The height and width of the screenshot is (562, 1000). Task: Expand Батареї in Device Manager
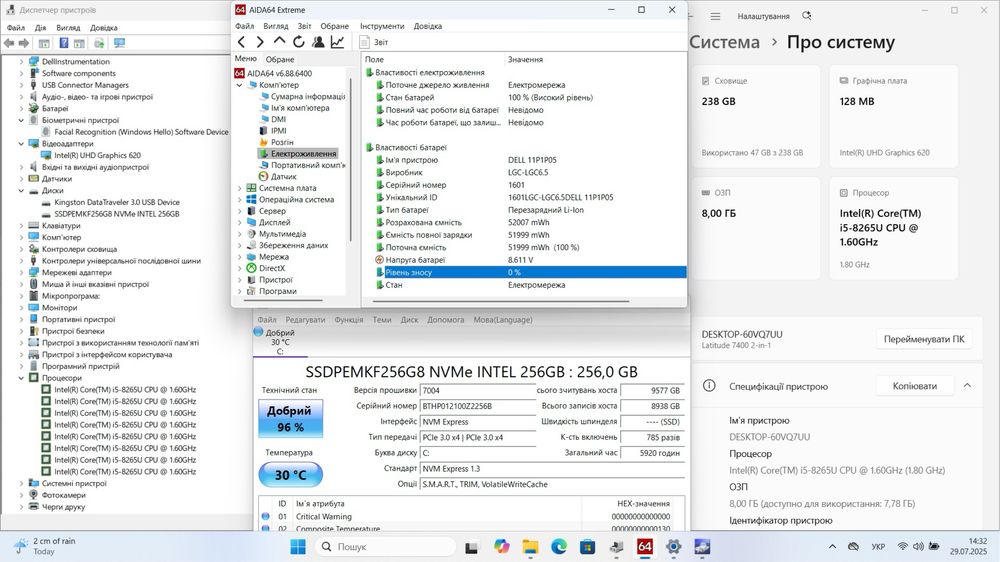[x=21, y=108]
